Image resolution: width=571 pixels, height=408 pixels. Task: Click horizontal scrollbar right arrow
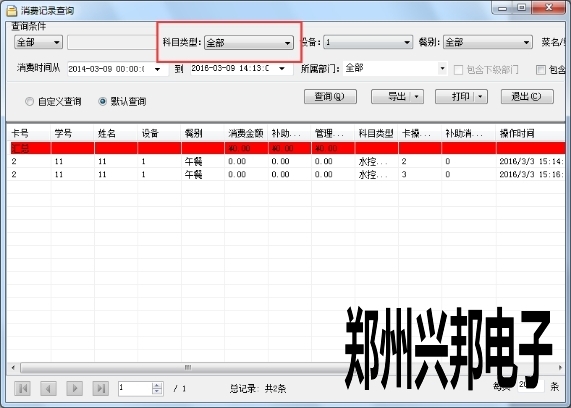[560, 368]
